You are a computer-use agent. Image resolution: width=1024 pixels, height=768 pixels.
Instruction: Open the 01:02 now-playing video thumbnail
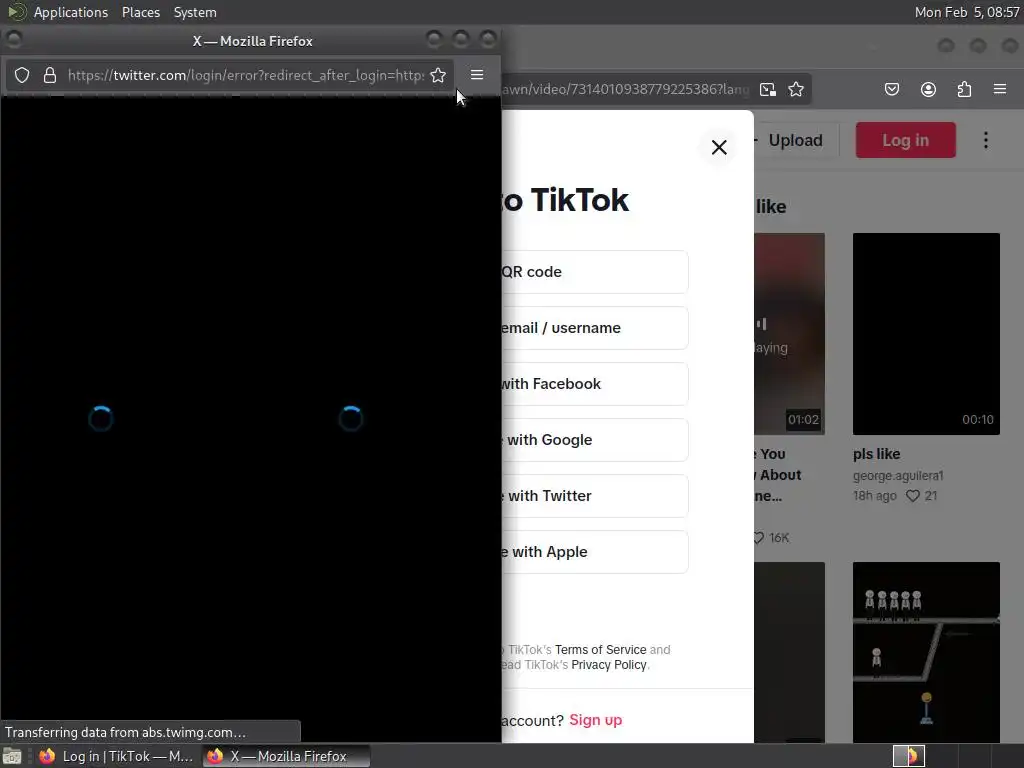click(789, 334)
